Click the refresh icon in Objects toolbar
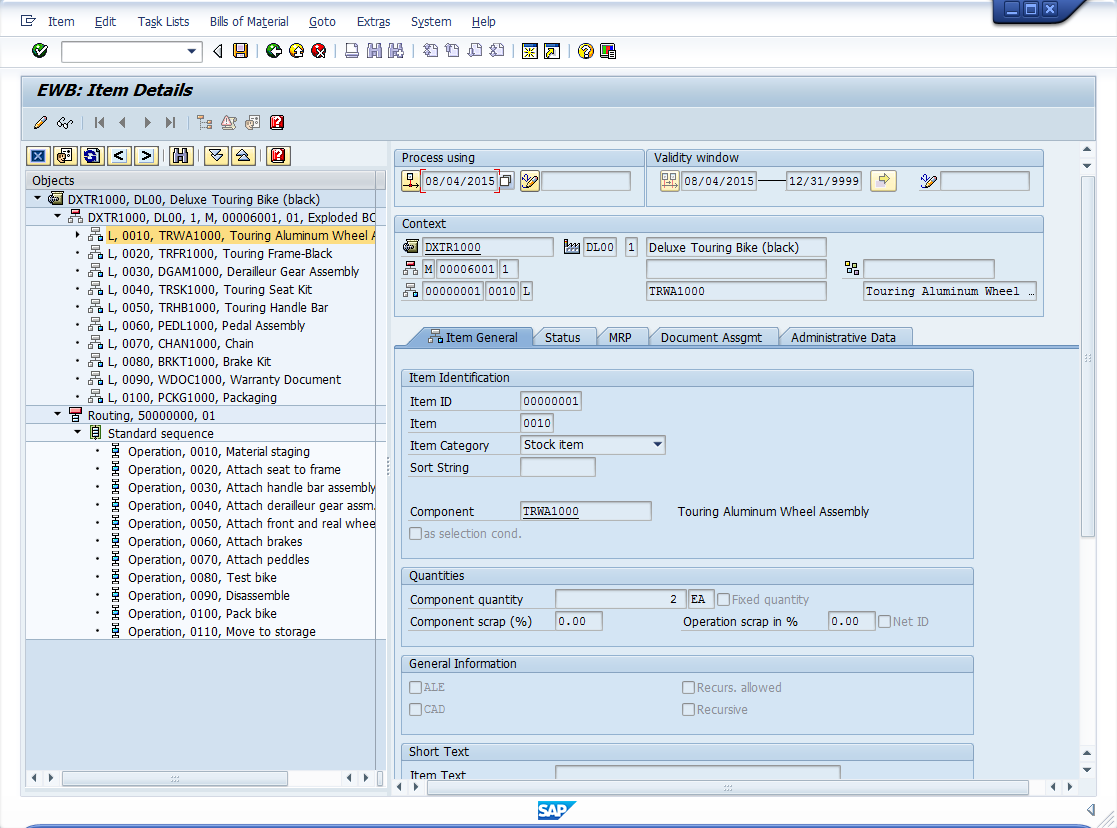Viewport: 1117px width, 828px height. (x=92, y=155)
